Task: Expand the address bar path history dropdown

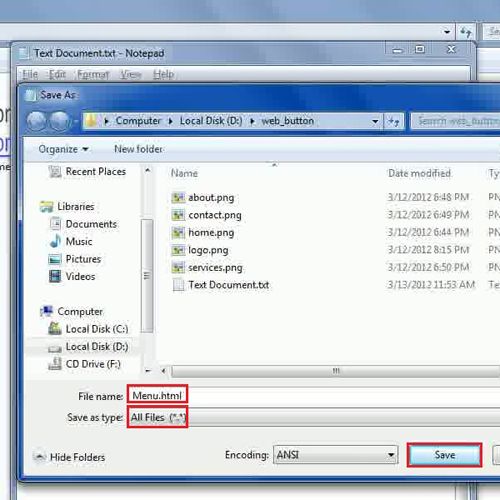Action: pyautogui.click(x=375, y=121)
